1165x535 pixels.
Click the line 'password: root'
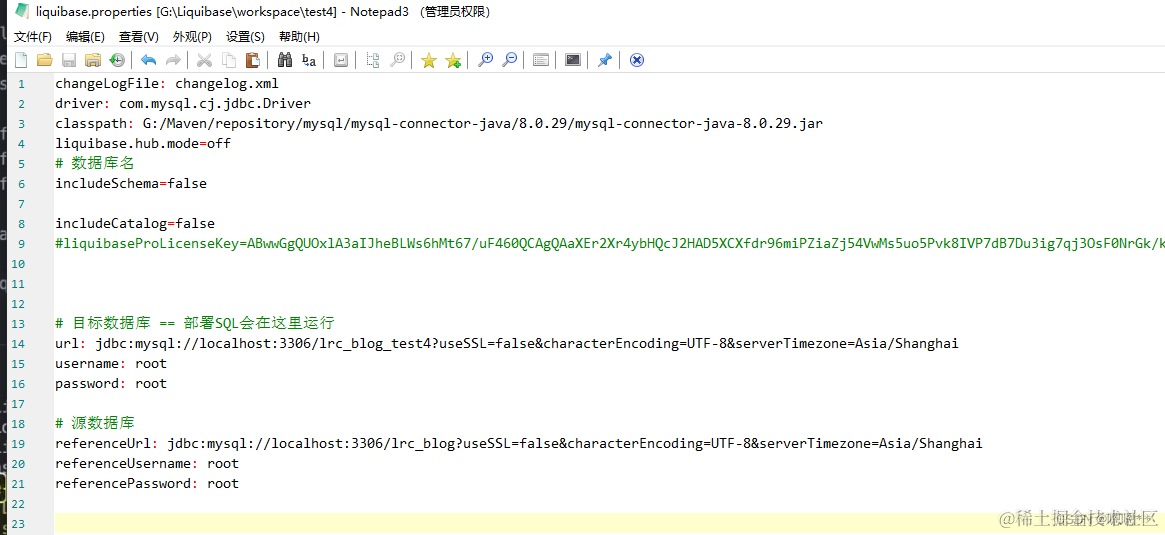[111, 384]
